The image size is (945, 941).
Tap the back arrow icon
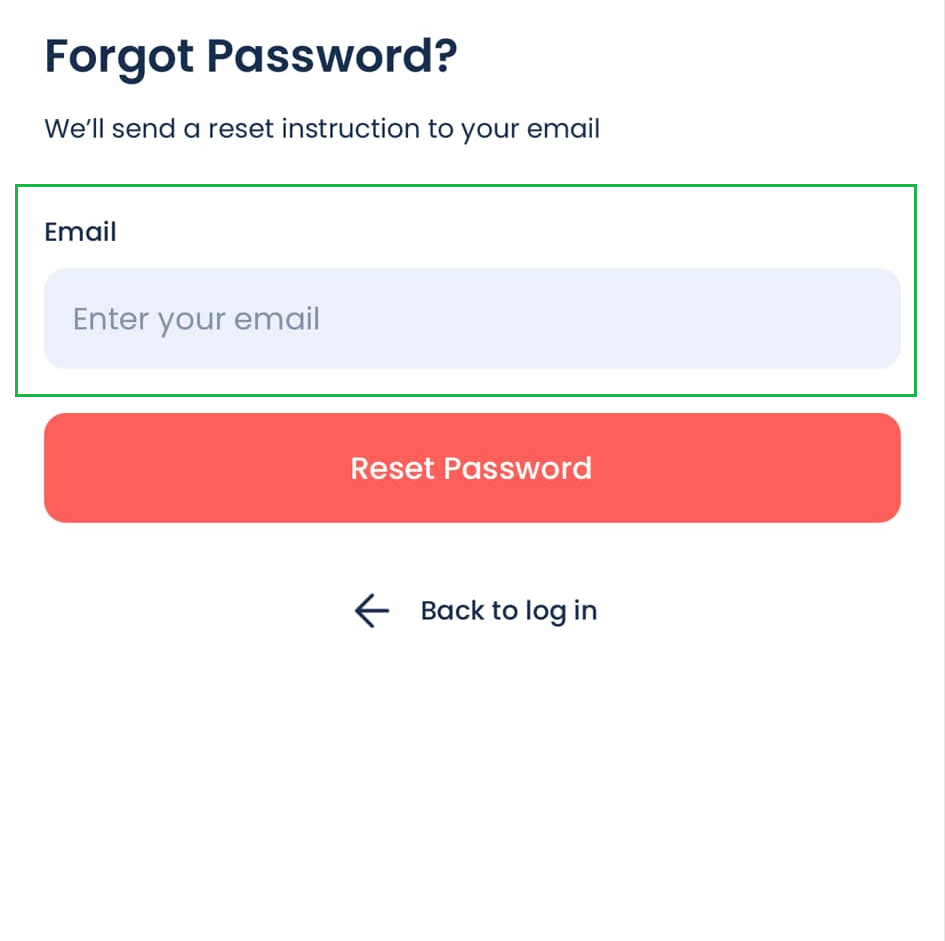(371, 610)
